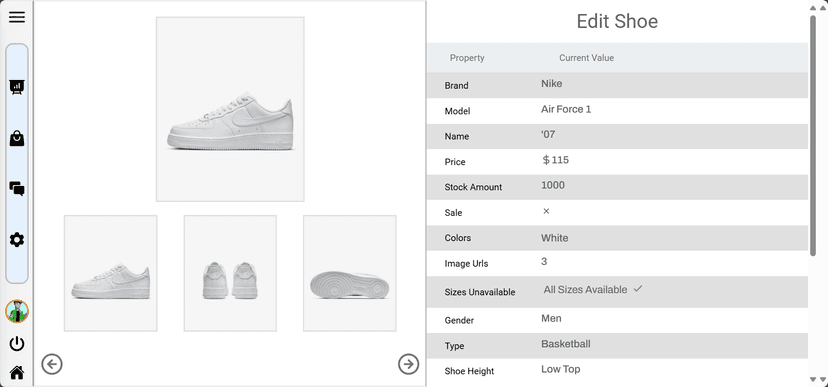
Task: Go to previous shoe with left arrow
Action: pyautogui.click(x=52, y=364)
